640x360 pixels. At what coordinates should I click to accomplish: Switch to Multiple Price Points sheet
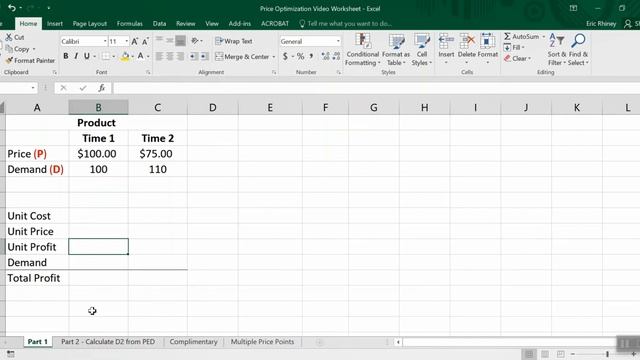pos(262,342)
